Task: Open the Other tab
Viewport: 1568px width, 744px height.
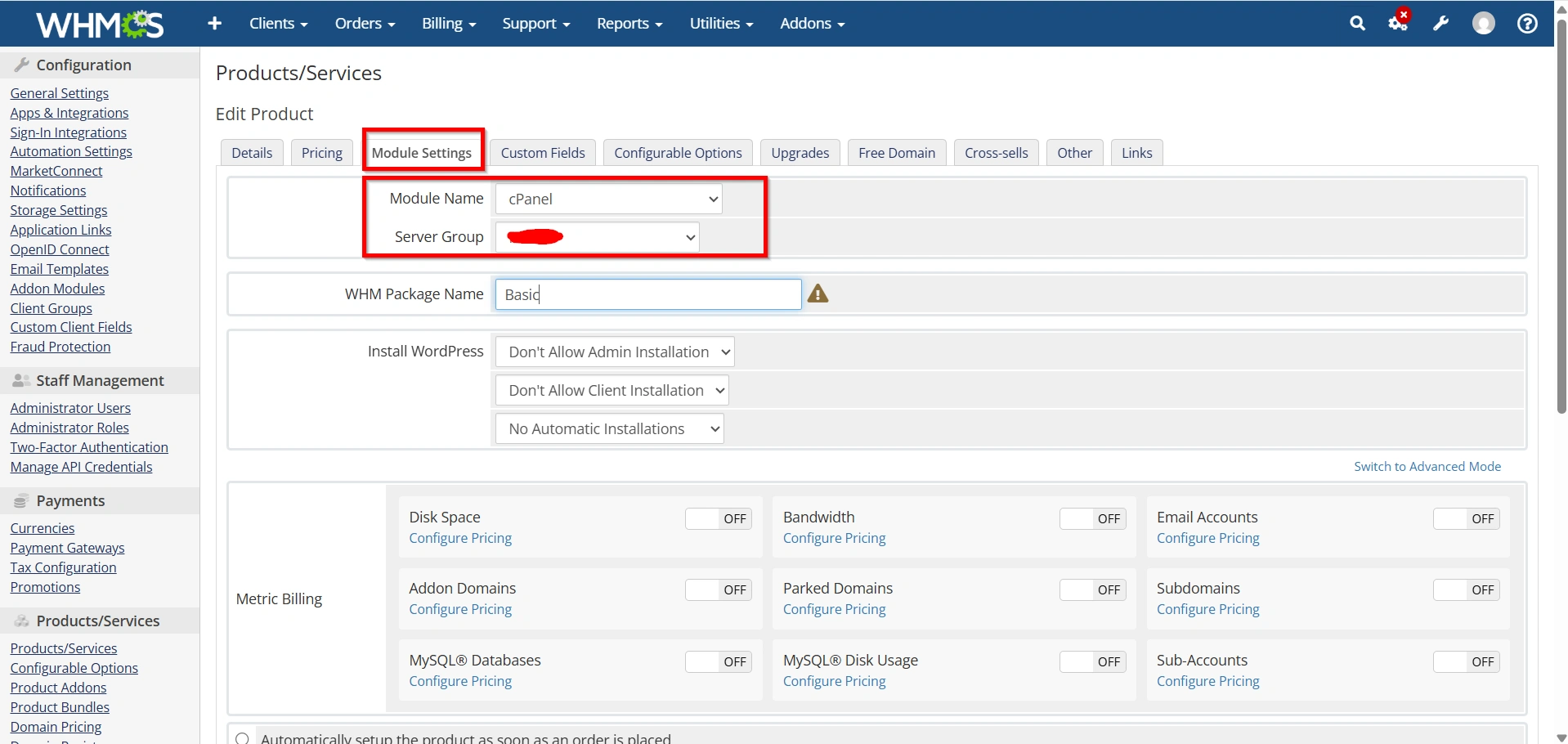Action: pos(1075,153)
